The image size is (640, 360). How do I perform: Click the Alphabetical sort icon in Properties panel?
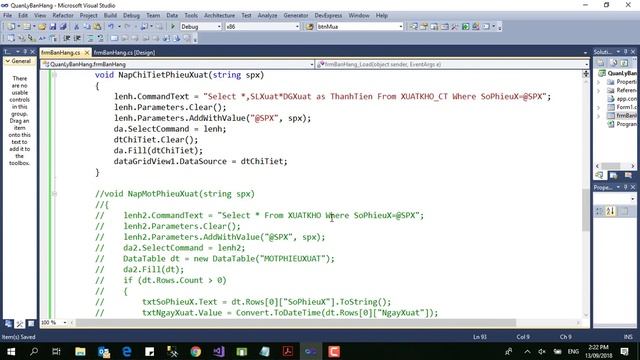611,211
